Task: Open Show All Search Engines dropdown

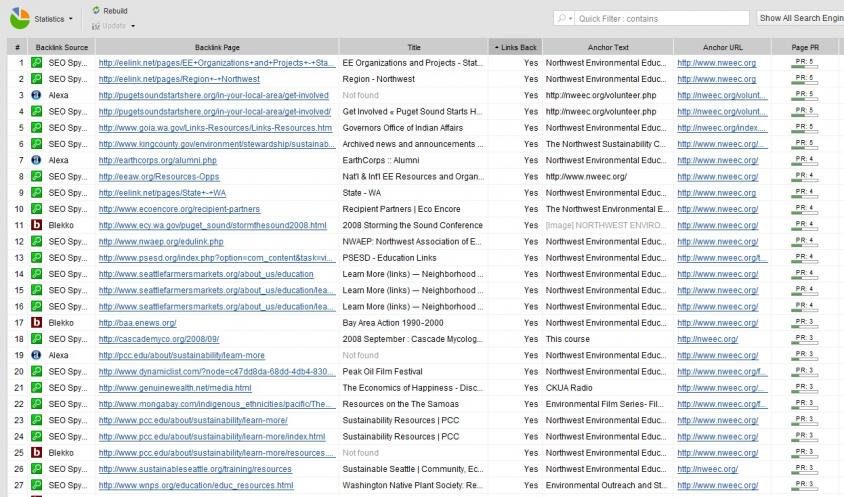Action: 800,18
